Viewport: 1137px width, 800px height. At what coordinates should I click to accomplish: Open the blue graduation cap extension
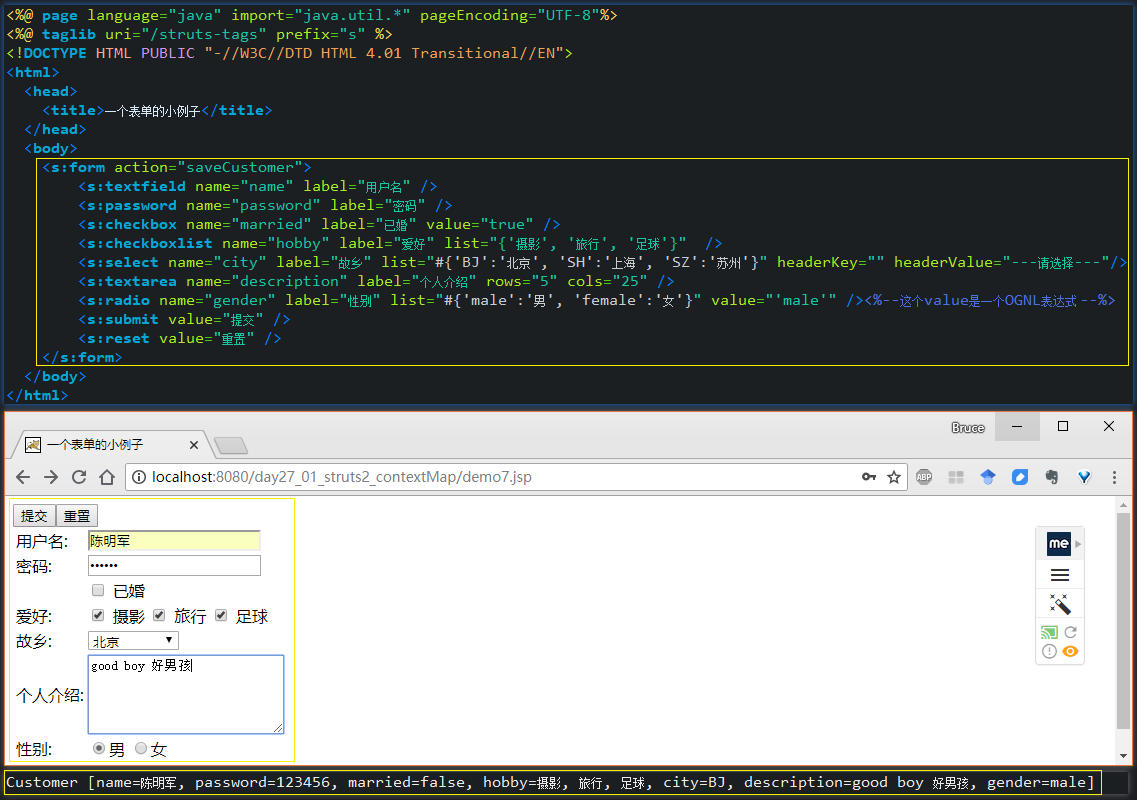click(x=988, y=477)
